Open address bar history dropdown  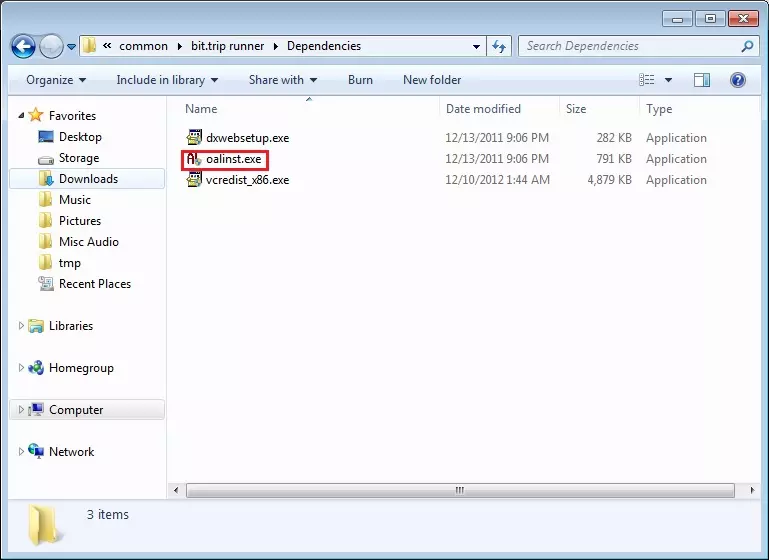coord(476,47)
